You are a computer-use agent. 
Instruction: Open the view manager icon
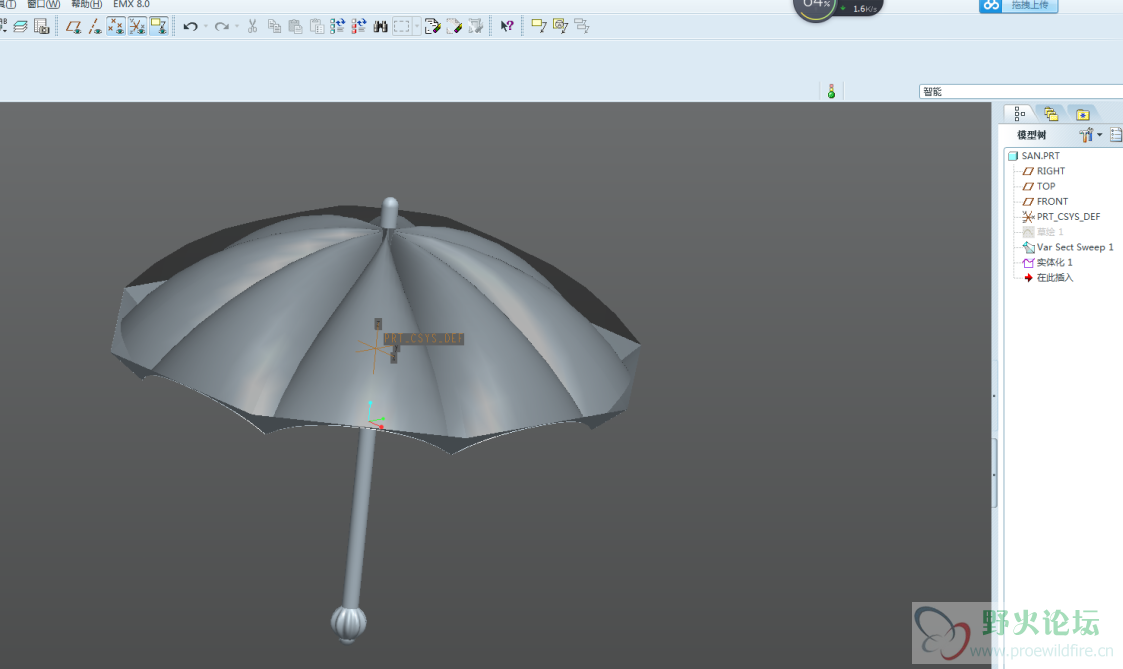pyautogui.click(x=42, y=27)
